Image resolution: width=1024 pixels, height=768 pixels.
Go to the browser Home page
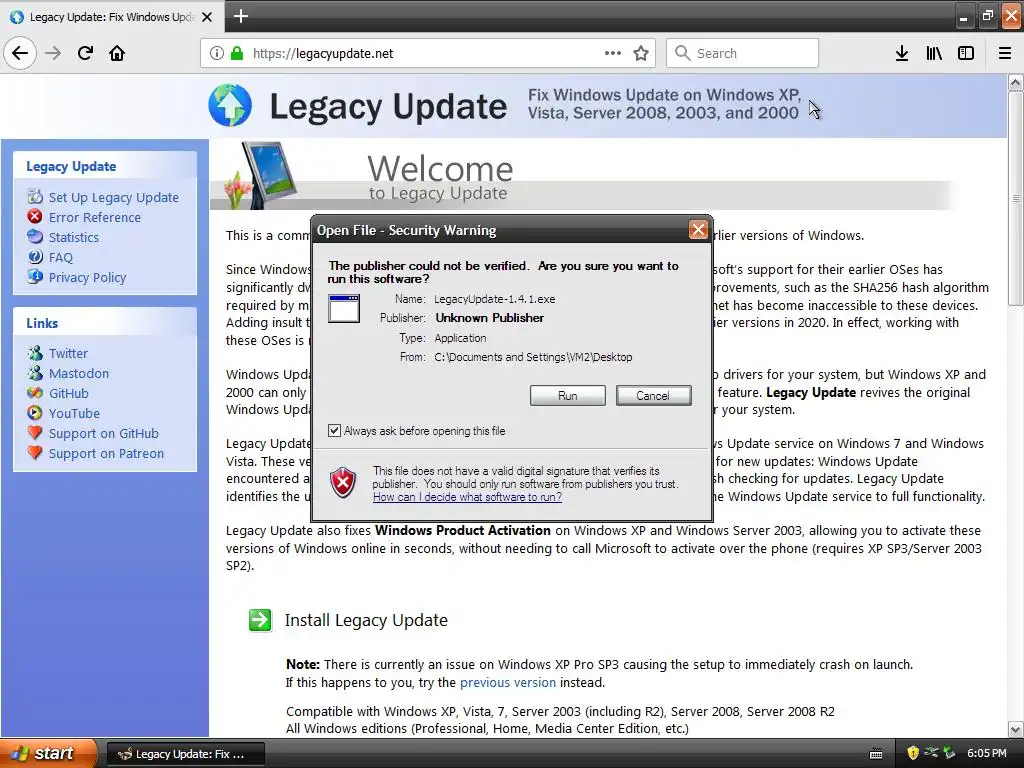(x=117, y=53)
